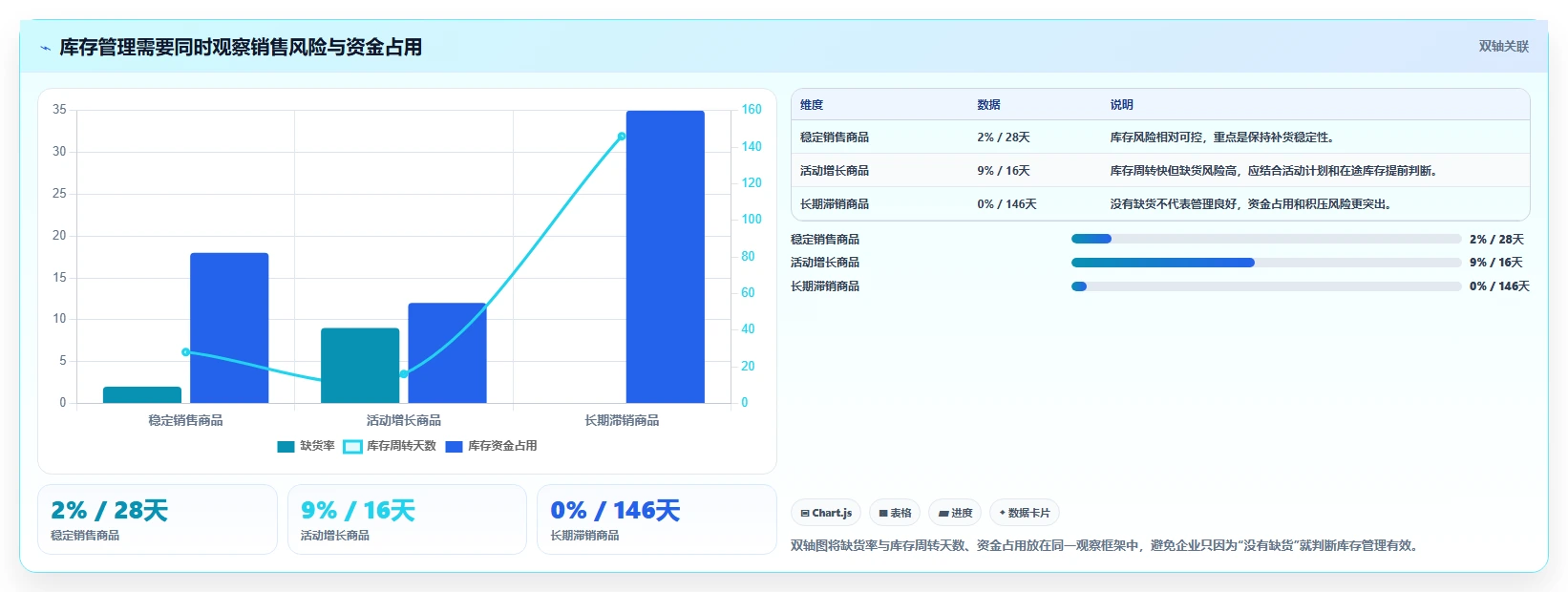
Task: Click table value 9% / 16天
Action: tap(1004, 171)
